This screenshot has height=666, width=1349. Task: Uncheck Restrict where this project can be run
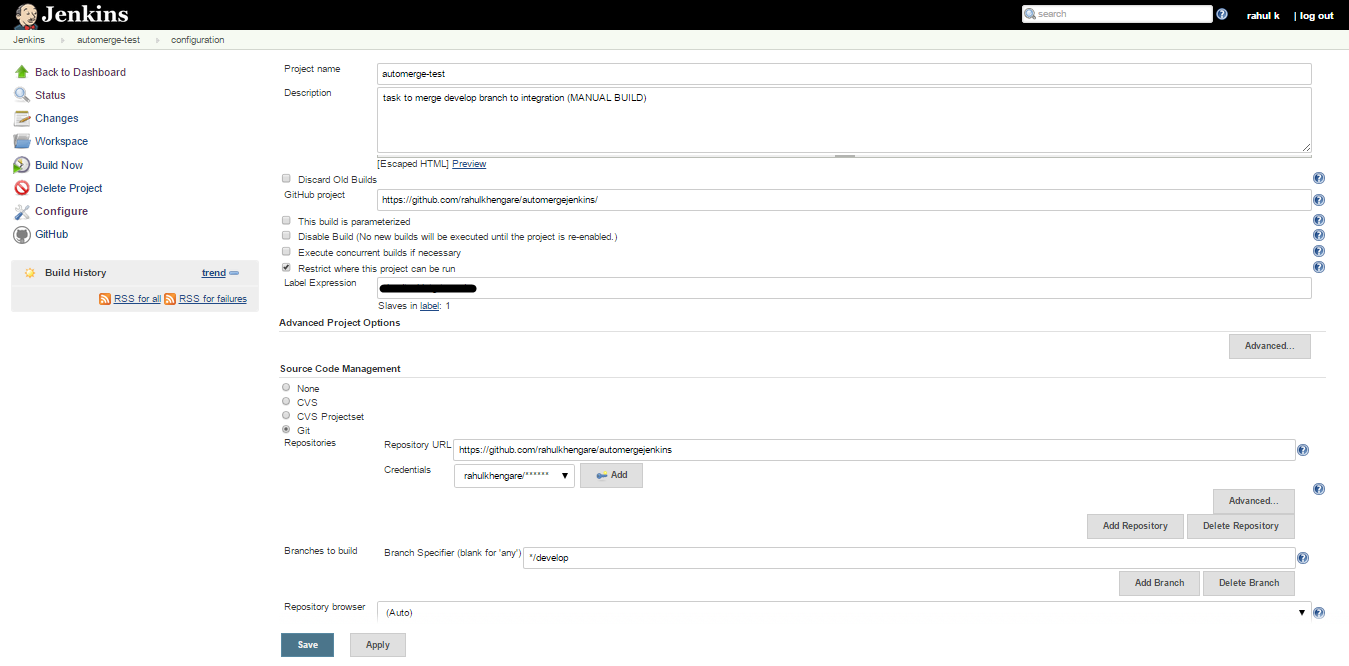[285, 267]
